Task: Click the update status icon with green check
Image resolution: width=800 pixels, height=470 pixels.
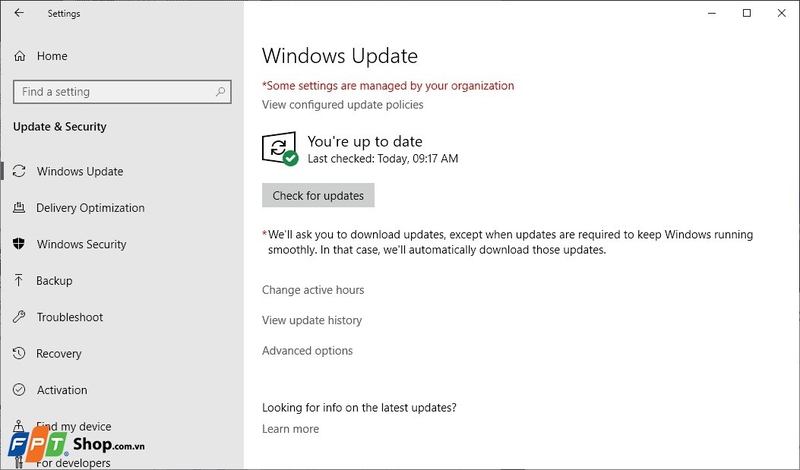Action: [x=280, y=149]
